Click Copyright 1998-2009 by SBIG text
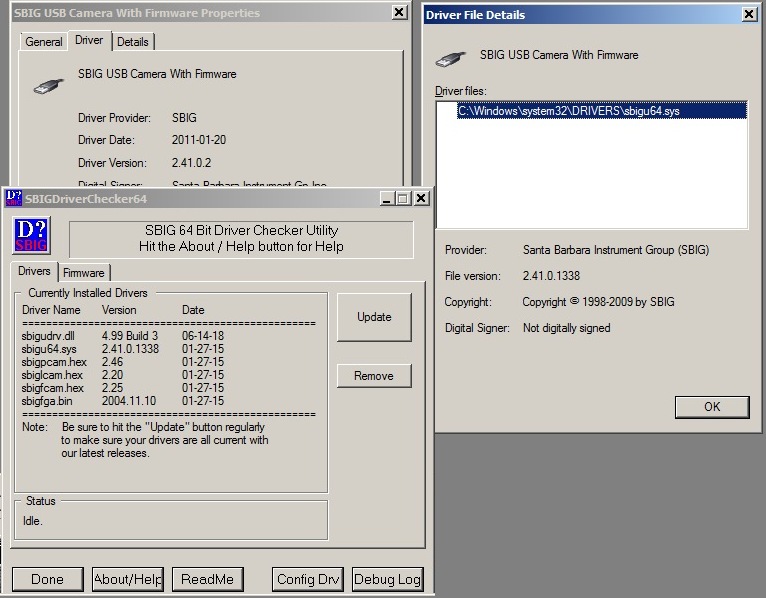This screenshot has width=766, height=598. click(x=598, y=302)
